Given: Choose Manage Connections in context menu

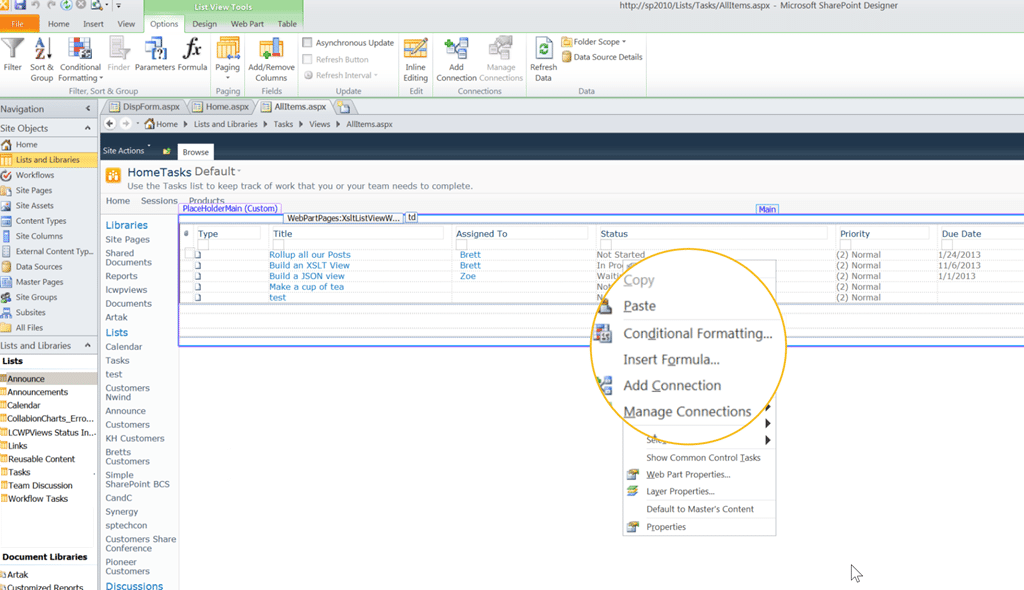Looking at the screenshot, I should click(x=687, y=412).
